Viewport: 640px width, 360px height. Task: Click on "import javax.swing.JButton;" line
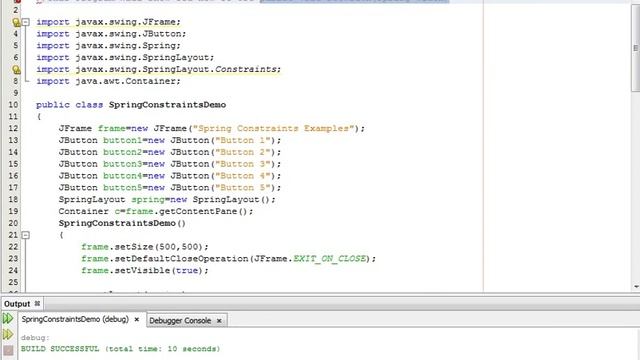tap(111, 34)
